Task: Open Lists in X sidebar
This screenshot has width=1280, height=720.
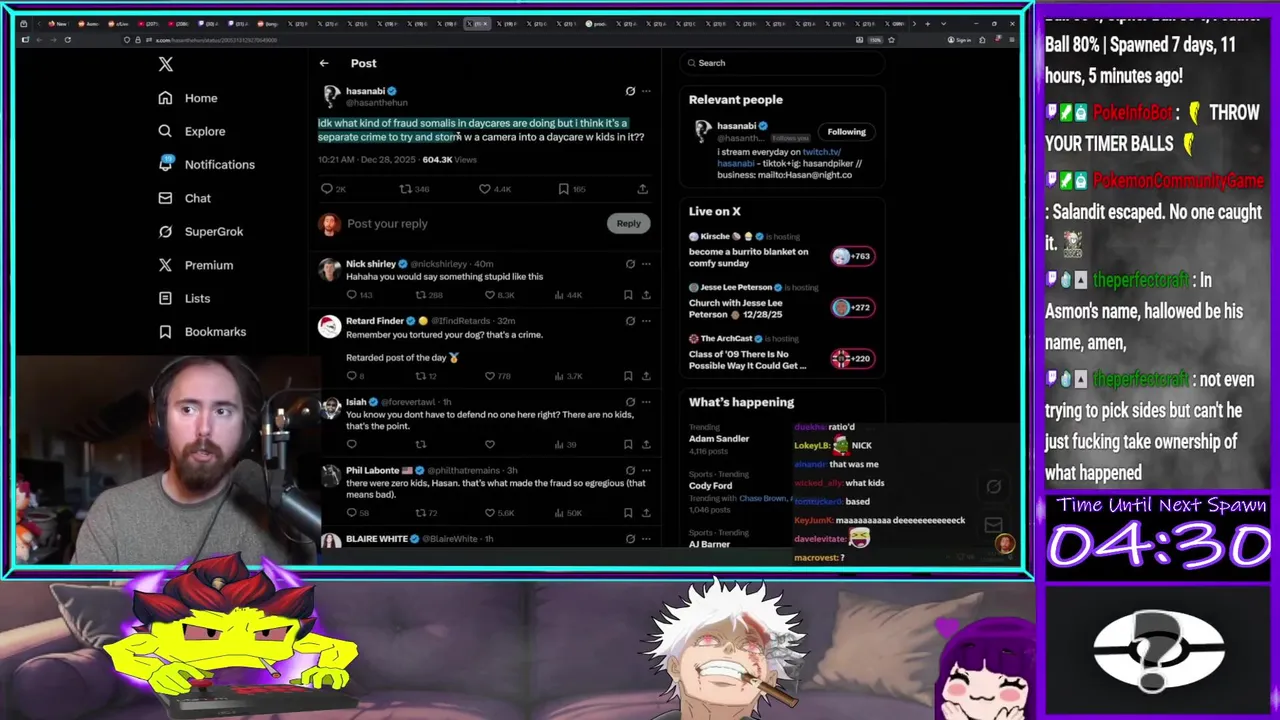Action: 185,298
